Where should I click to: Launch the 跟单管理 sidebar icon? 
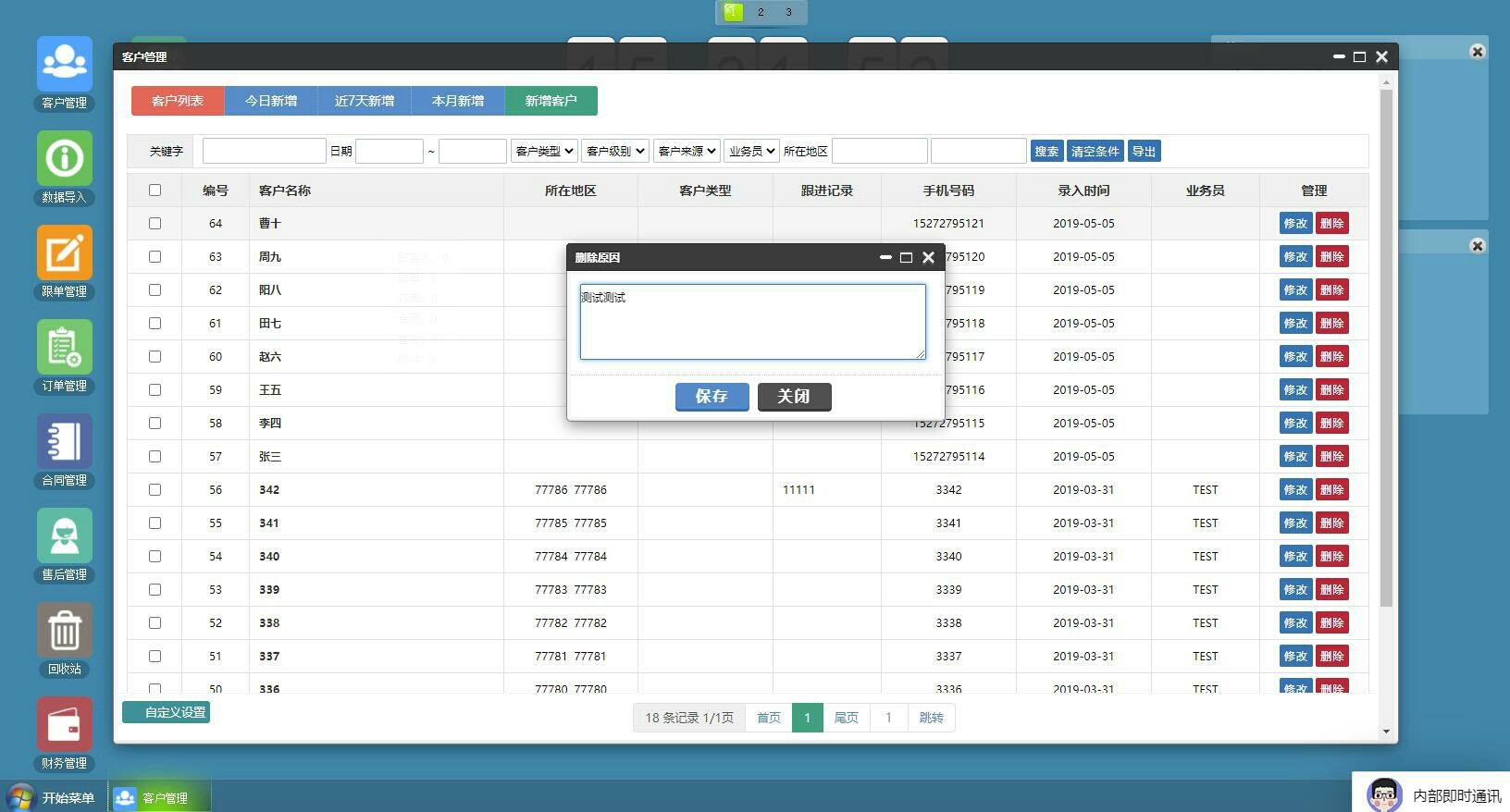coord(65,253)
